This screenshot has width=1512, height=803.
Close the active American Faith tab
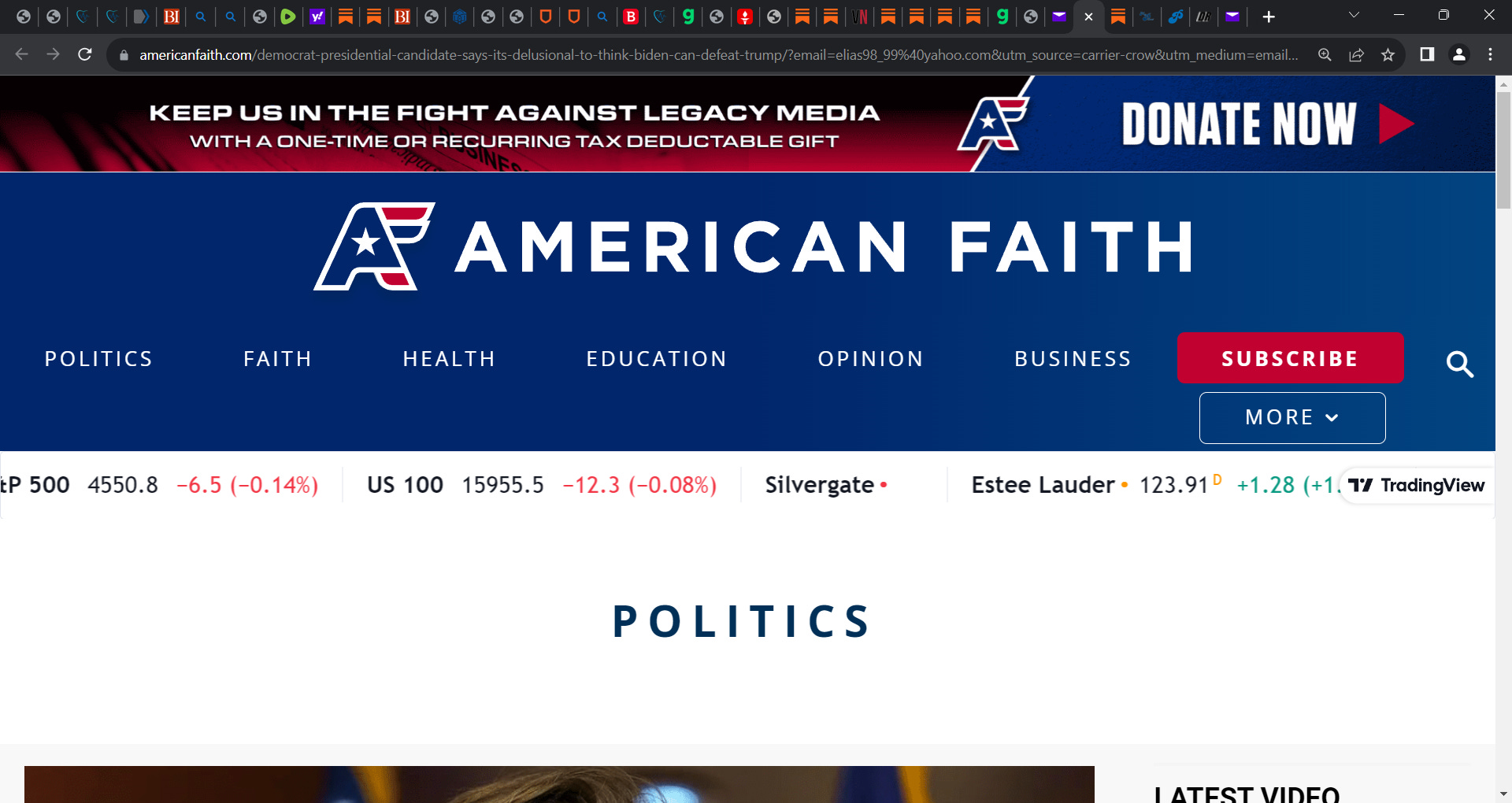(x=1088, y=17)
